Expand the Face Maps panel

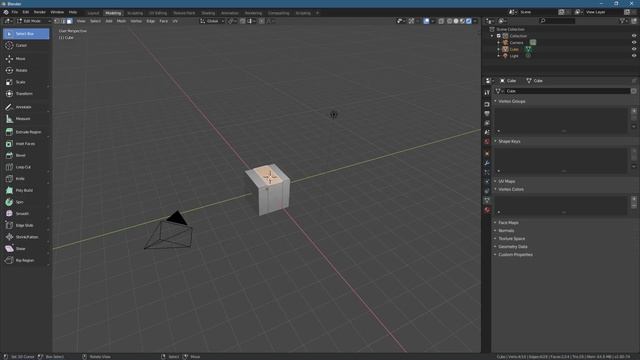508,223
